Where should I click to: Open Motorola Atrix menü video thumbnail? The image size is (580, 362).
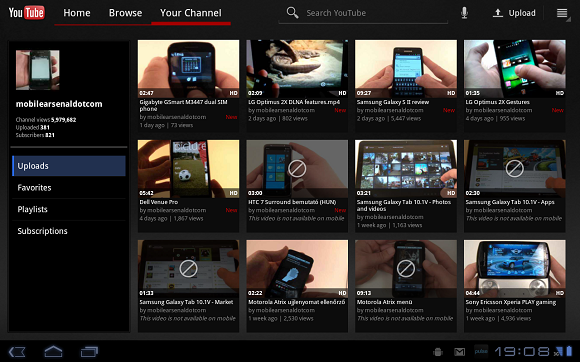406,269
